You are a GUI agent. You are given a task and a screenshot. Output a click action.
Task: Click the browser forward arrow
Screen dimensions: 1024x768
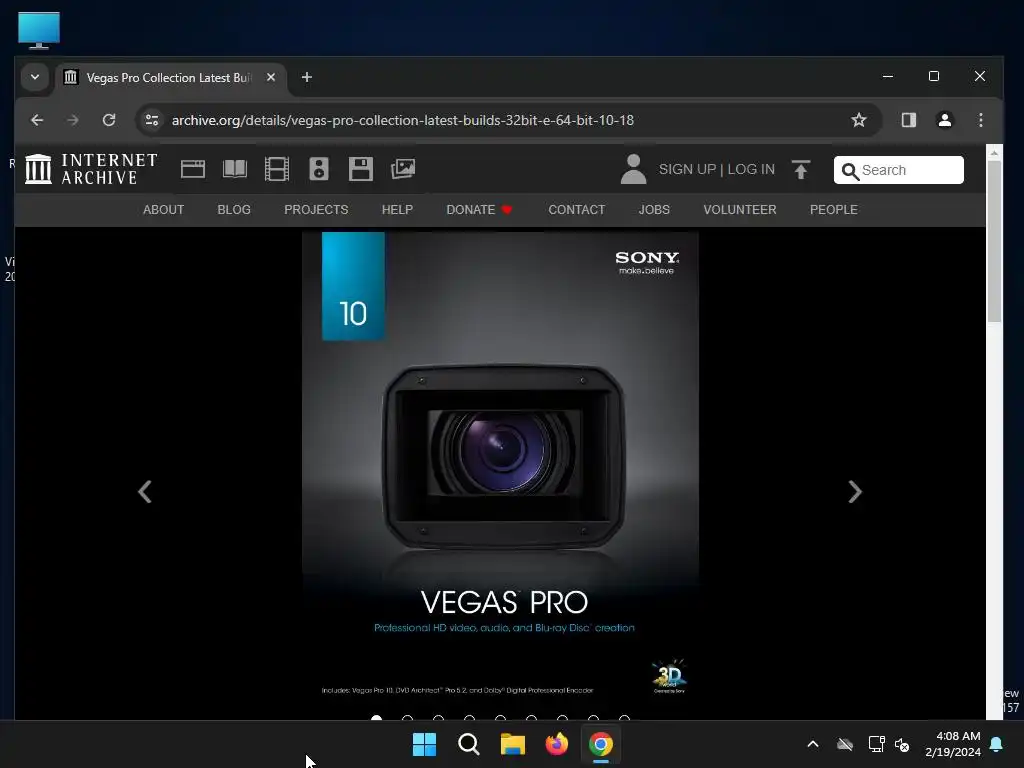[x=72, y=120]
